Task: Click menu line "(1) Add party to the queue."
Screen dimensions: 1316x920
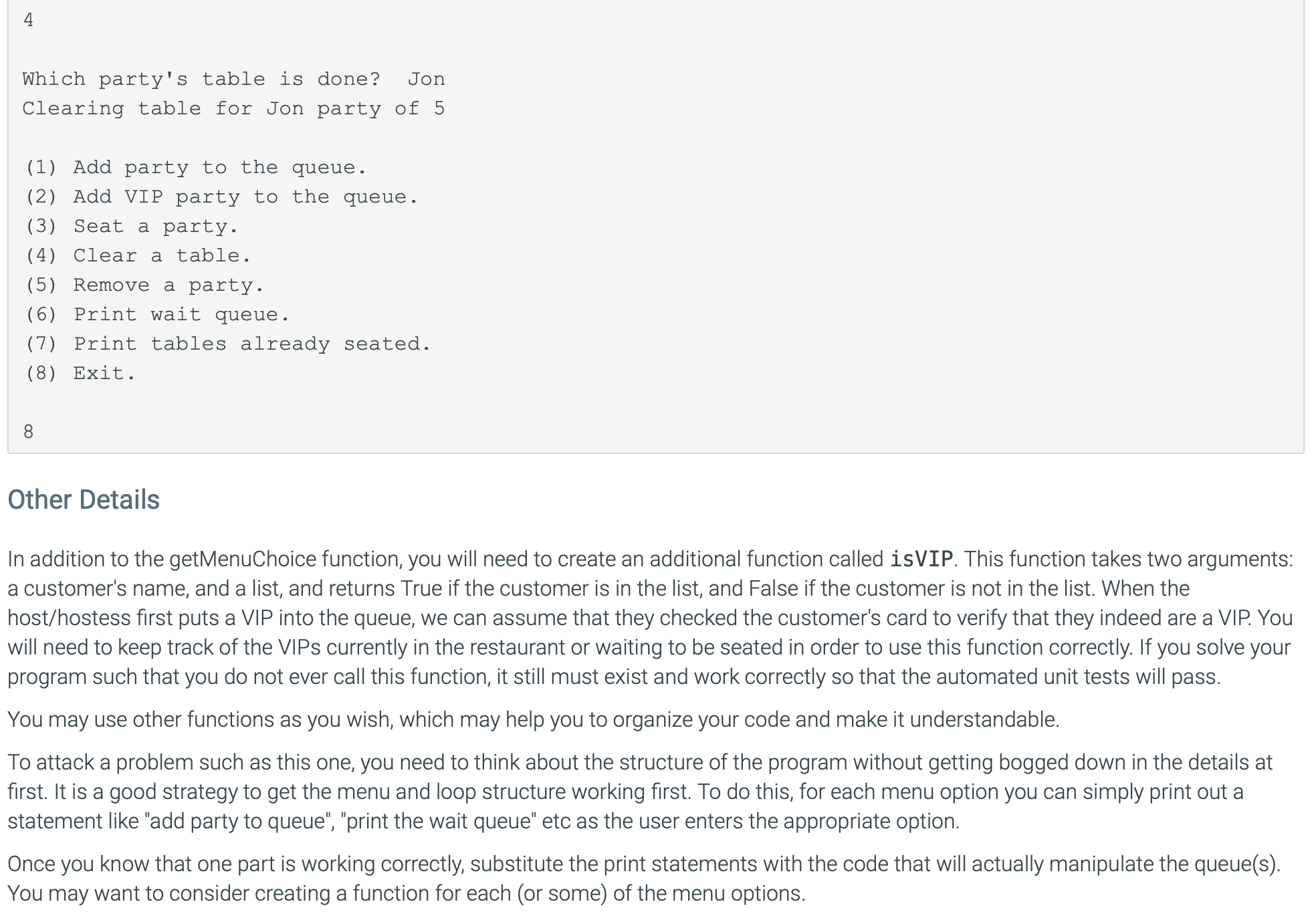Action: click(x=195, y=167)
